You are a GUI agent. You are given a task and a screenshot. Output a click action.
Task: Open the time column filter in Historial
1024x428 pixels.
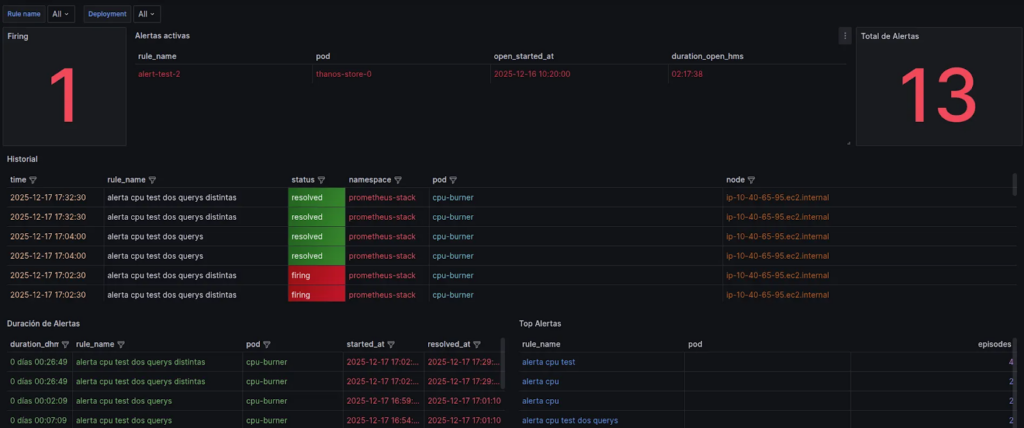pos(33,180)
